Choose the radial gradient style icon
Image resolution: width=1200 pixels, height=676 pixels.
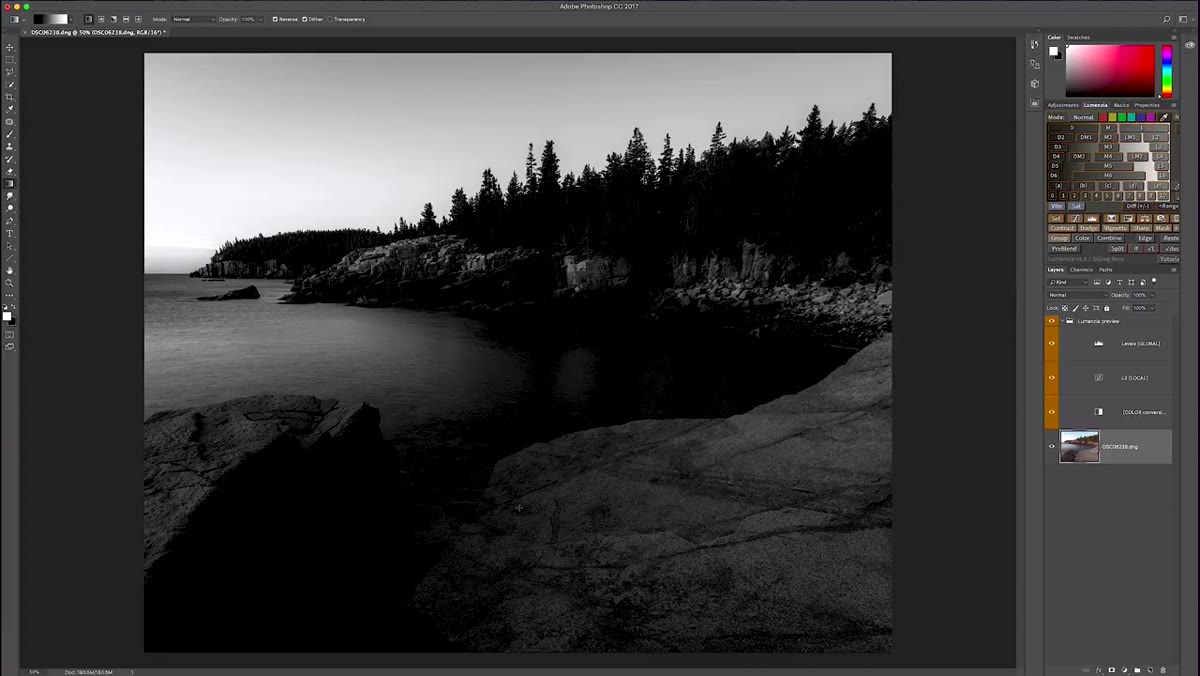(101, 19)
